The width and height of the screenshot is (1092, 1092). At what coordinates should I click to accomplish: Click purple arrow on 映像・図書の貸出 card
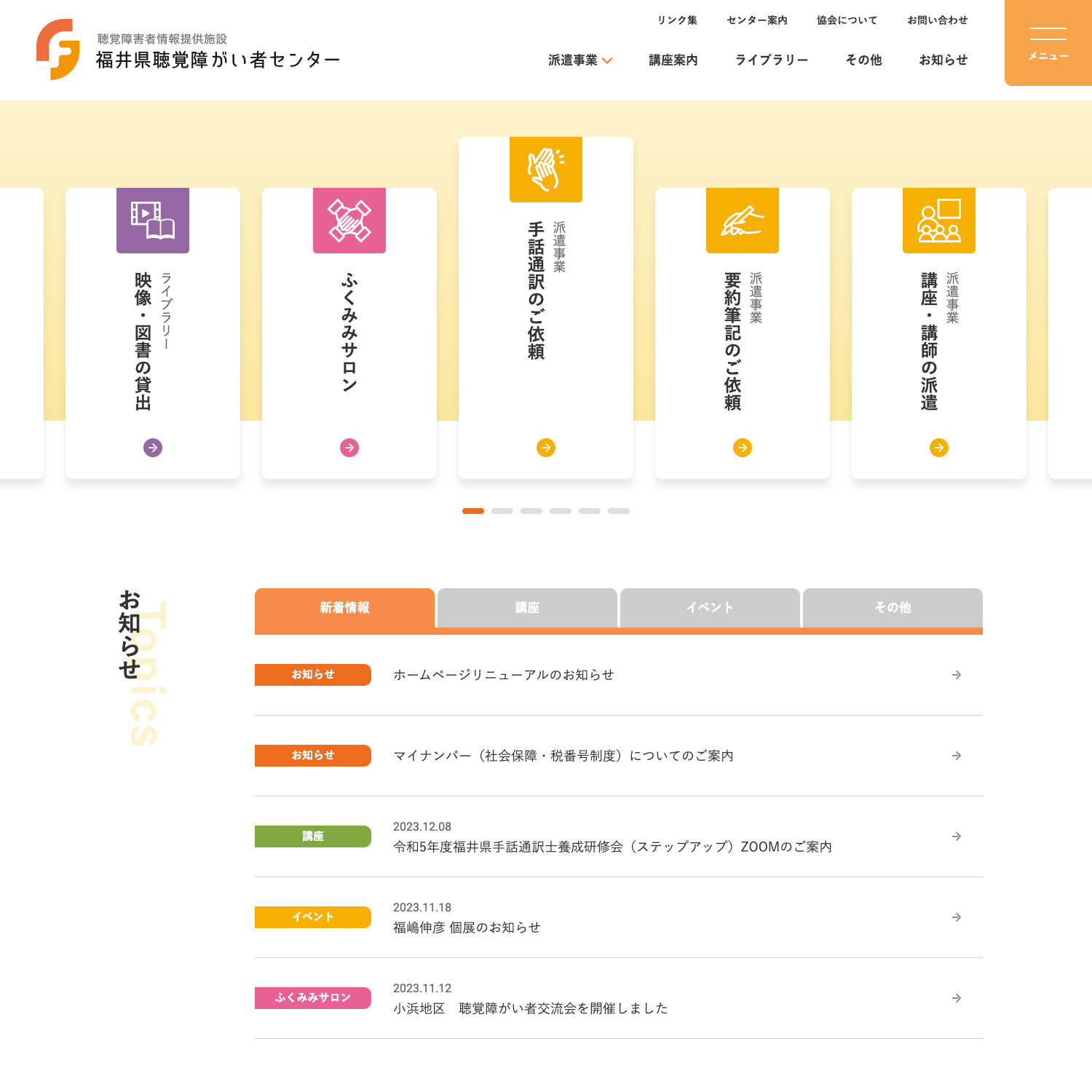pos(153,448)
